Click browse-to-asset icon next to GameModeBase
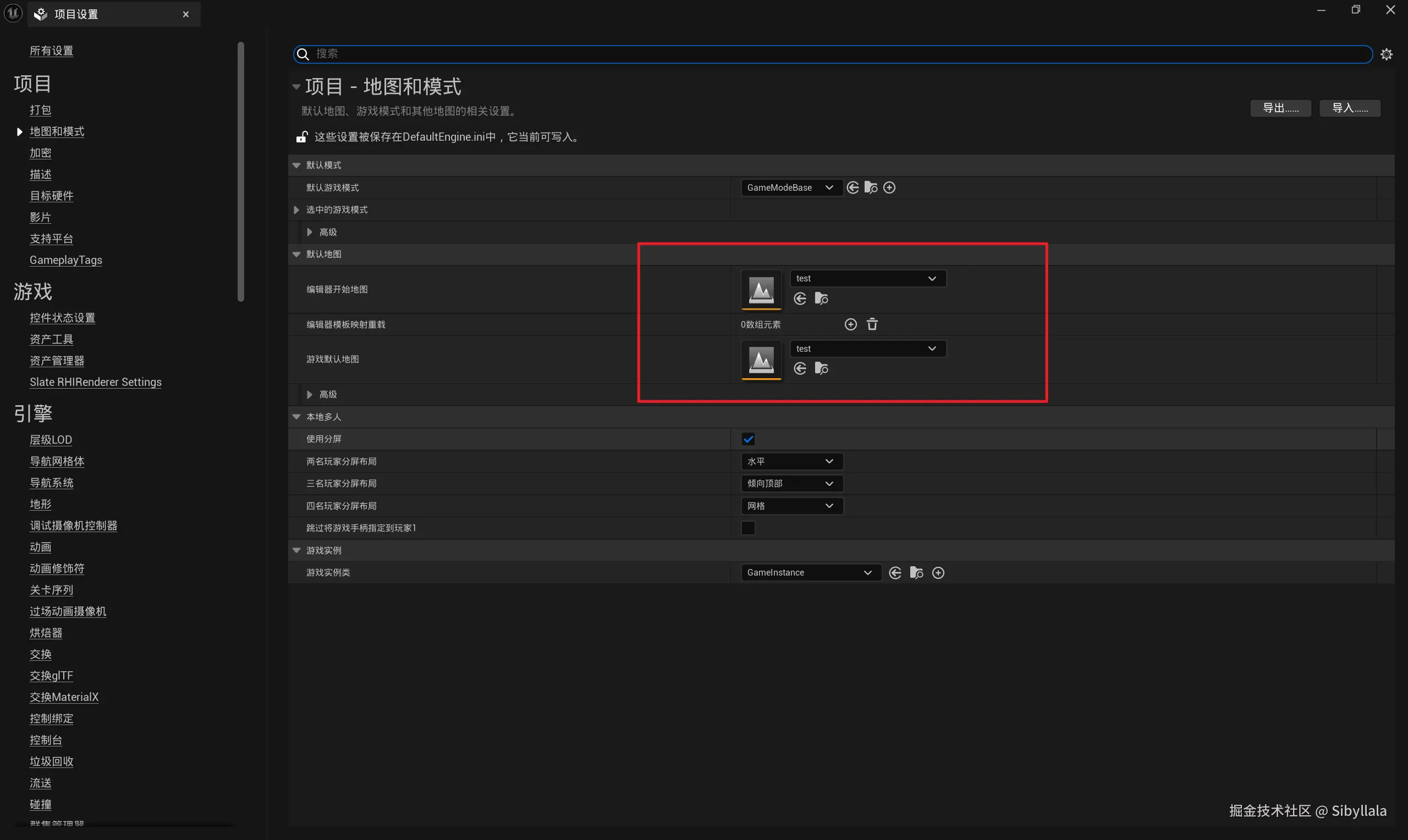The width and height of the screenshot is (1408, 840). [x=871, y=187]
